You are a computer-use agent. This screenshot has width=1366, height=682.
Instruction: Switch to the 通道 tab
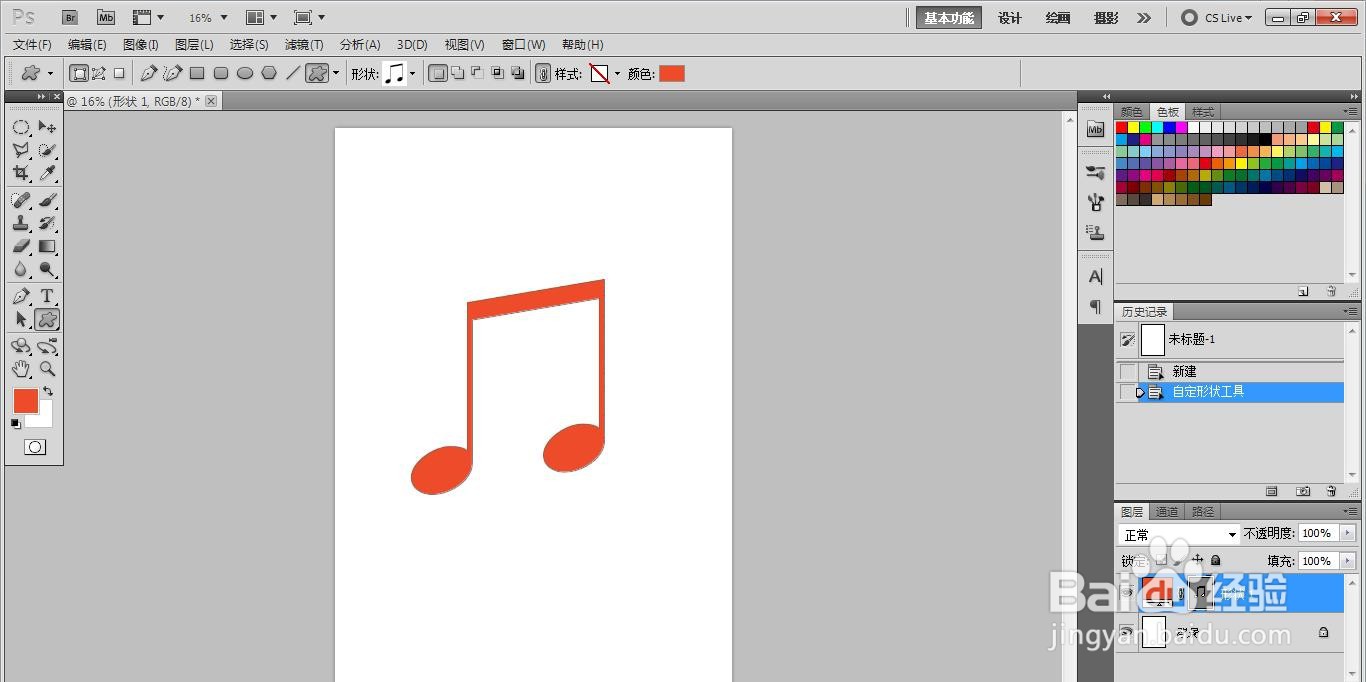1167,511
